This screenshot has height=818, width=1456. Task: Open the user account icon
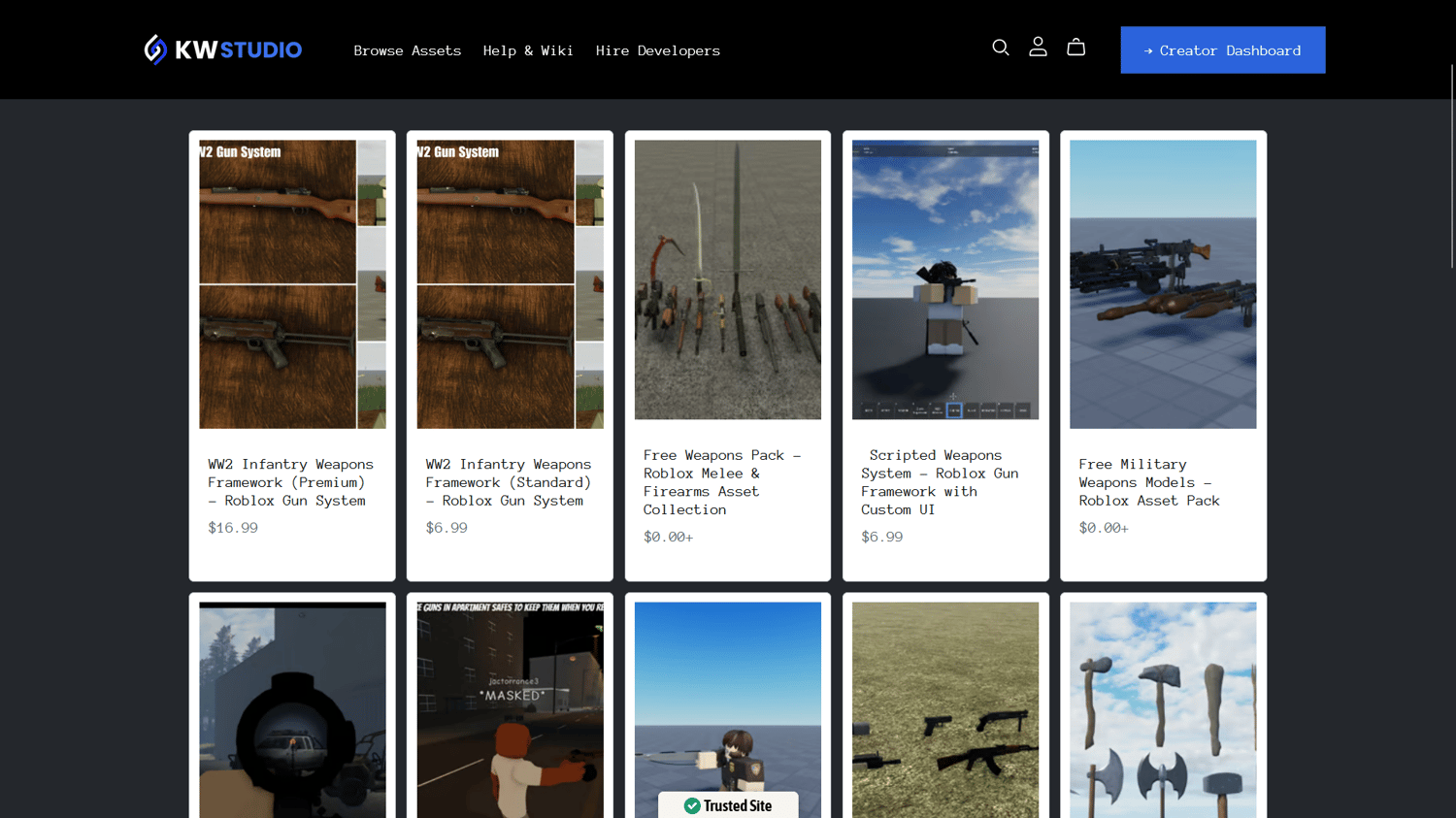[x=1038, y=48]
